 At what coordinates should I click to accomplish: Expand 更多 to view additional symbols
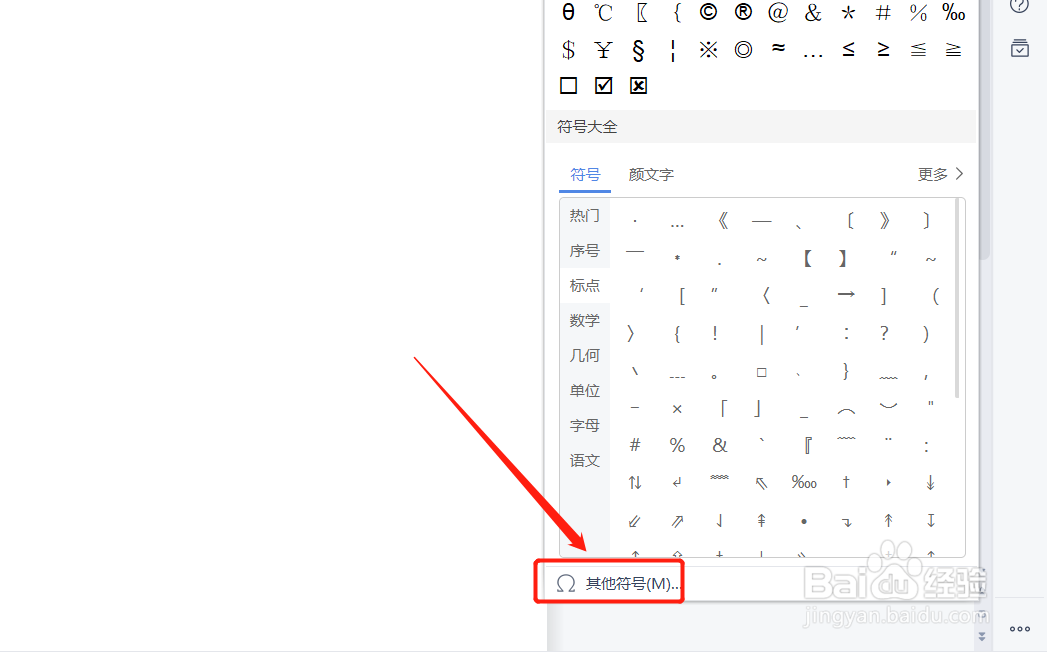pos(933,173)
